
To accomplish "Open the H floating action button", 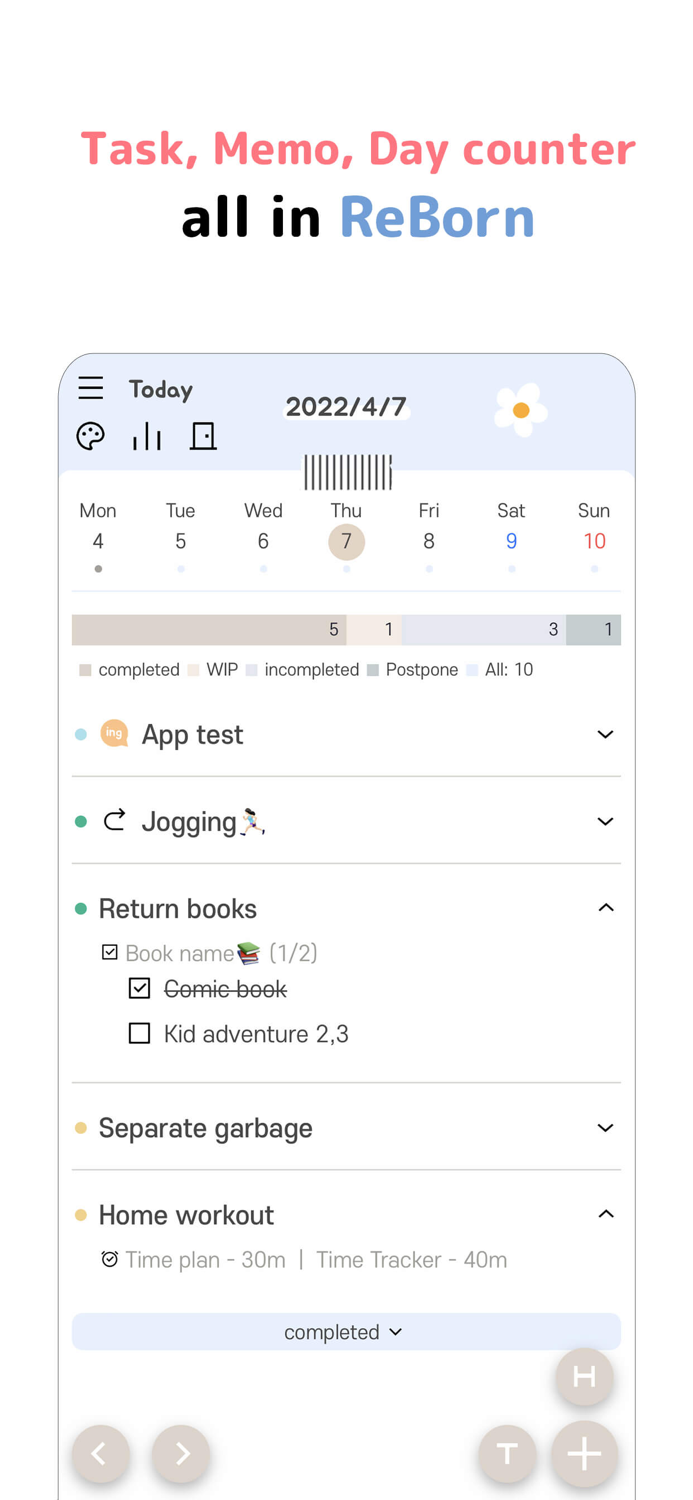I will 584,1377.
